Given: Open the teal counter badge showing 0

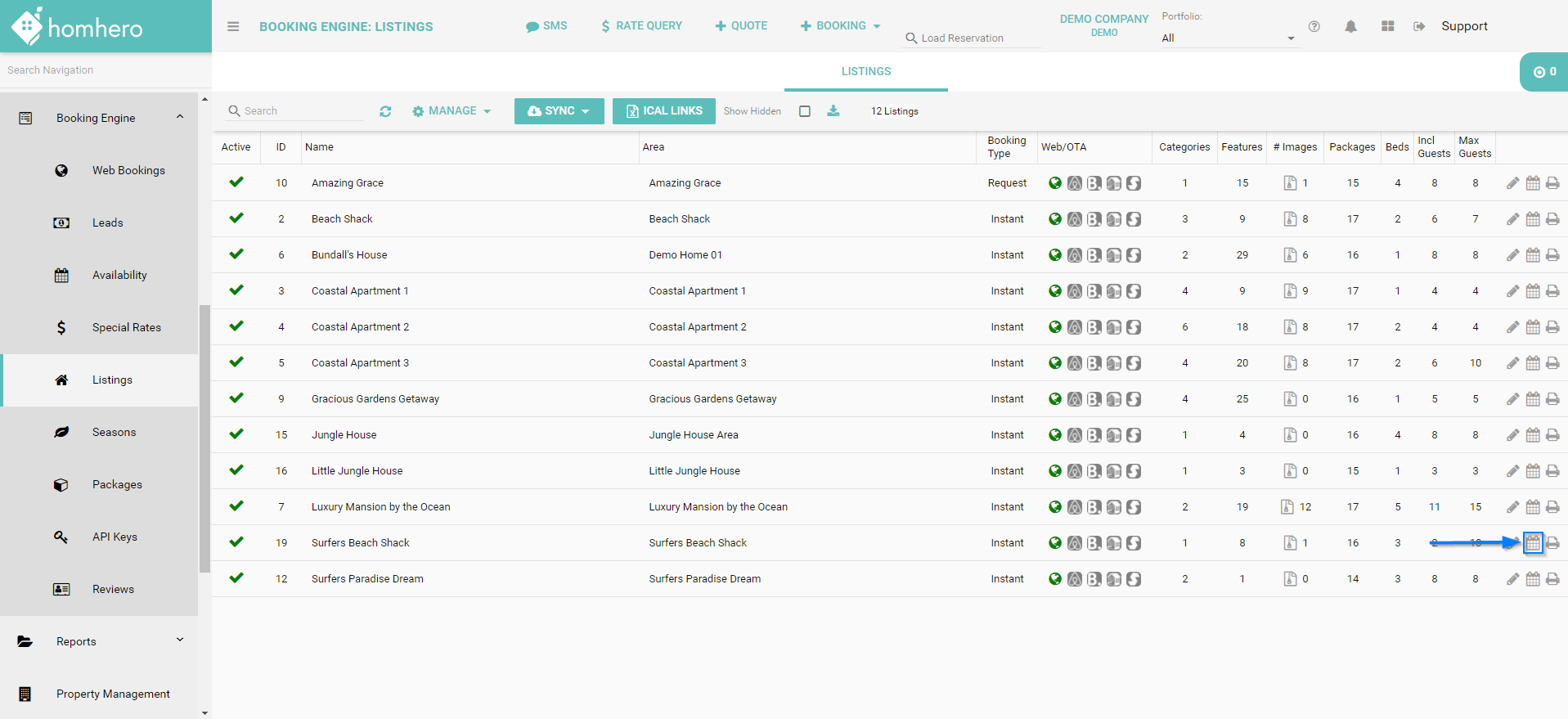Looking at the screenshot, I should coord(1544,72).
